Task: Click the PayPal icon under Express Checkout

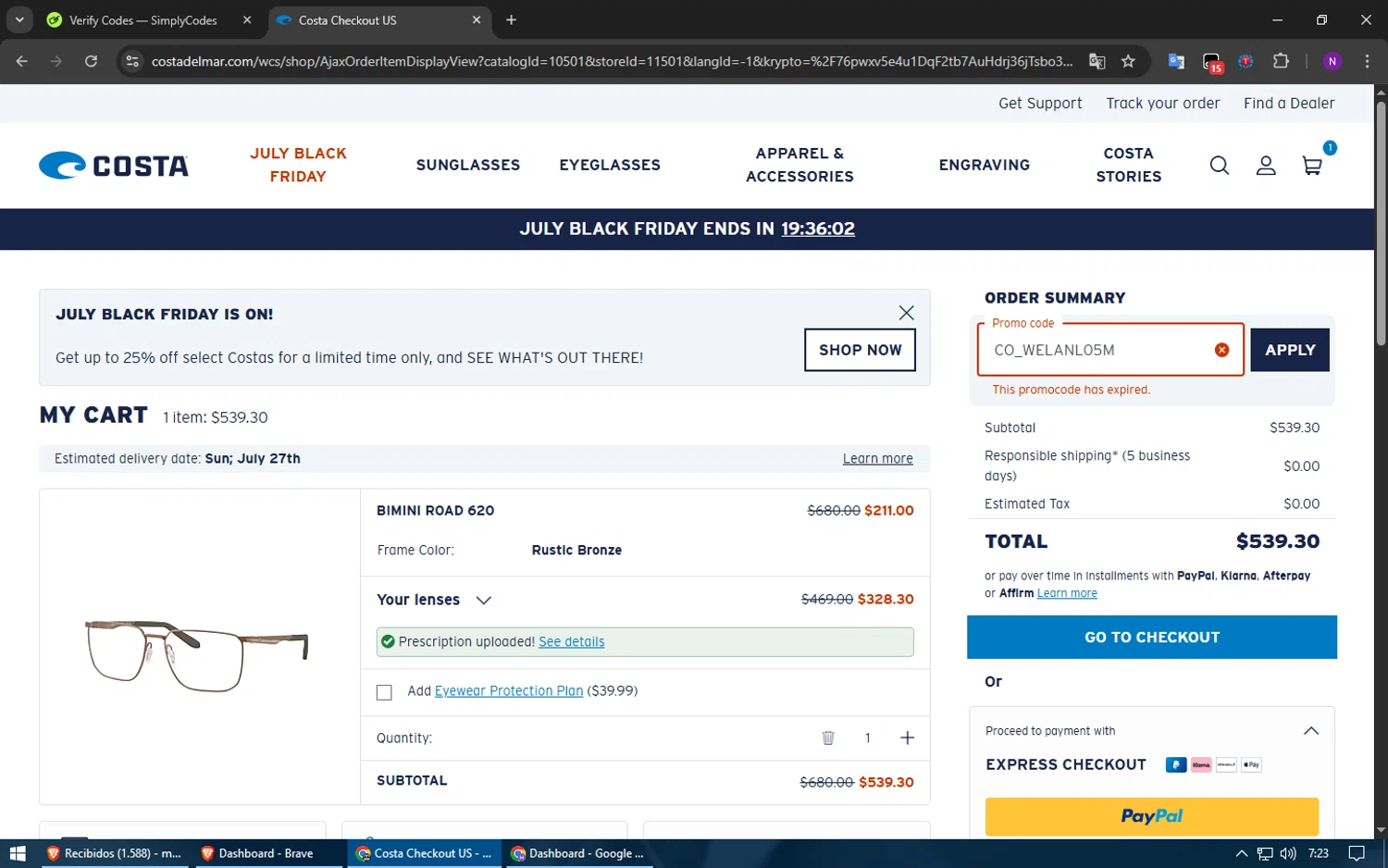Action: pyautogui.click(x=1176, y=764)
